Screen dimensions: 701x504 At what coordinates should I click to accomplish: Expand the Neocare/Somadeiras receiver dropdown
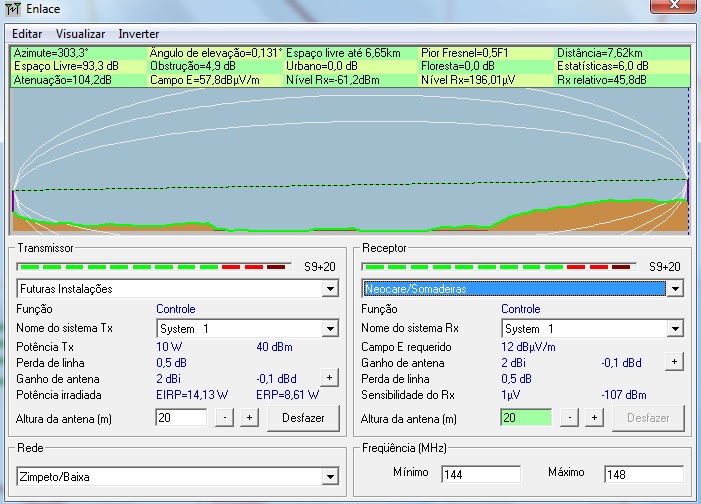(x=675, y=289)
